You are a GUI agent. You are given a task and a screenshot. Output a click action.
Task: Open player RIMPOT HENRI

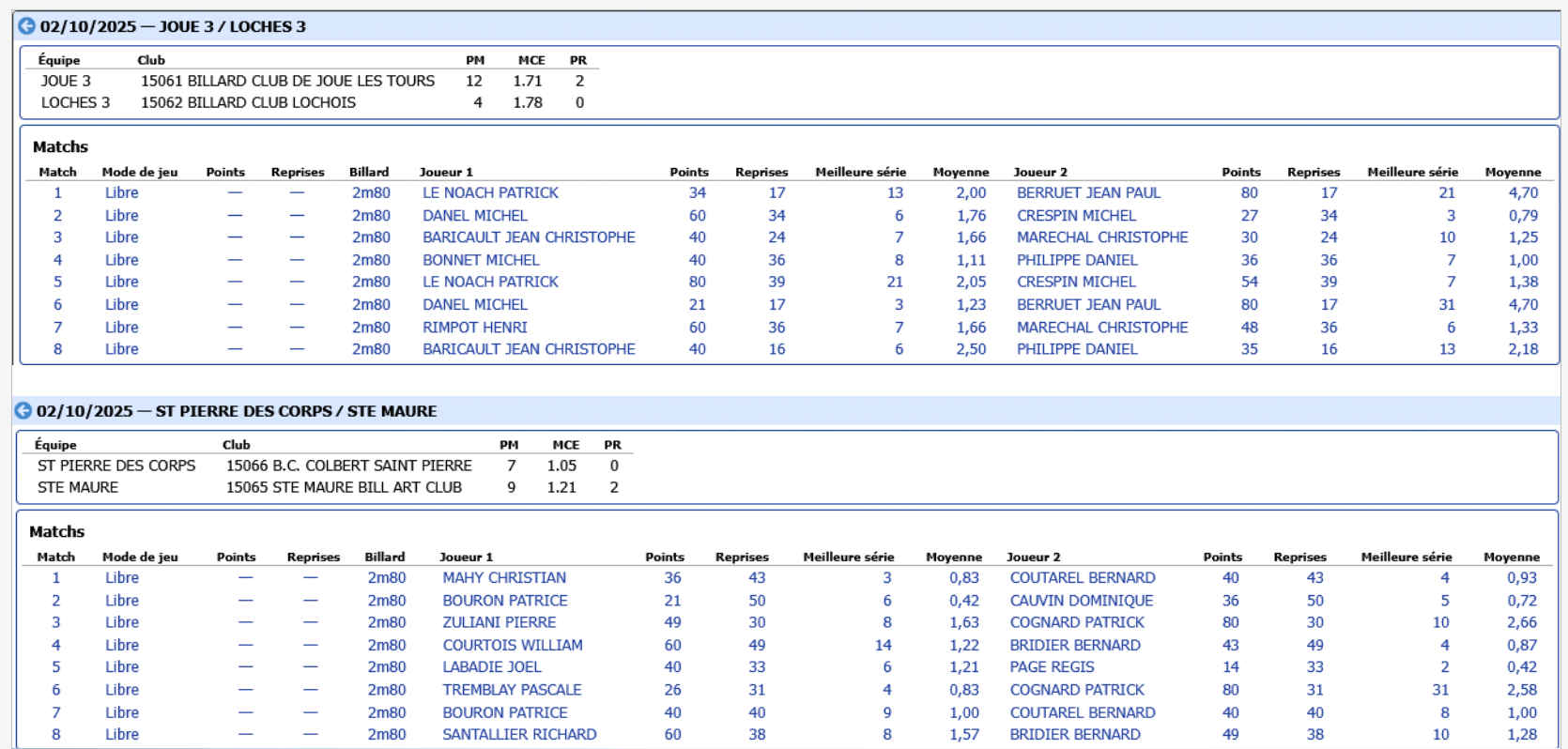474,328
